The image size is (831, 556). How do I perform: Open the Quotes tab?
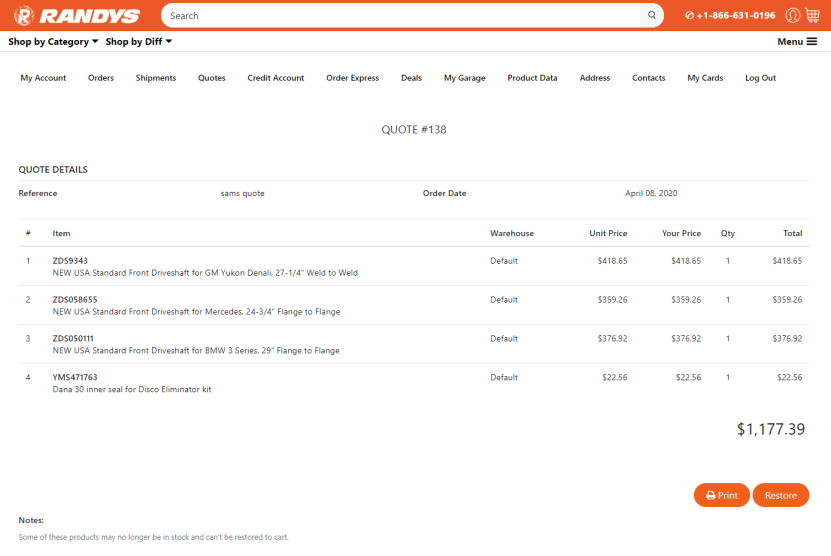[211, 78]
